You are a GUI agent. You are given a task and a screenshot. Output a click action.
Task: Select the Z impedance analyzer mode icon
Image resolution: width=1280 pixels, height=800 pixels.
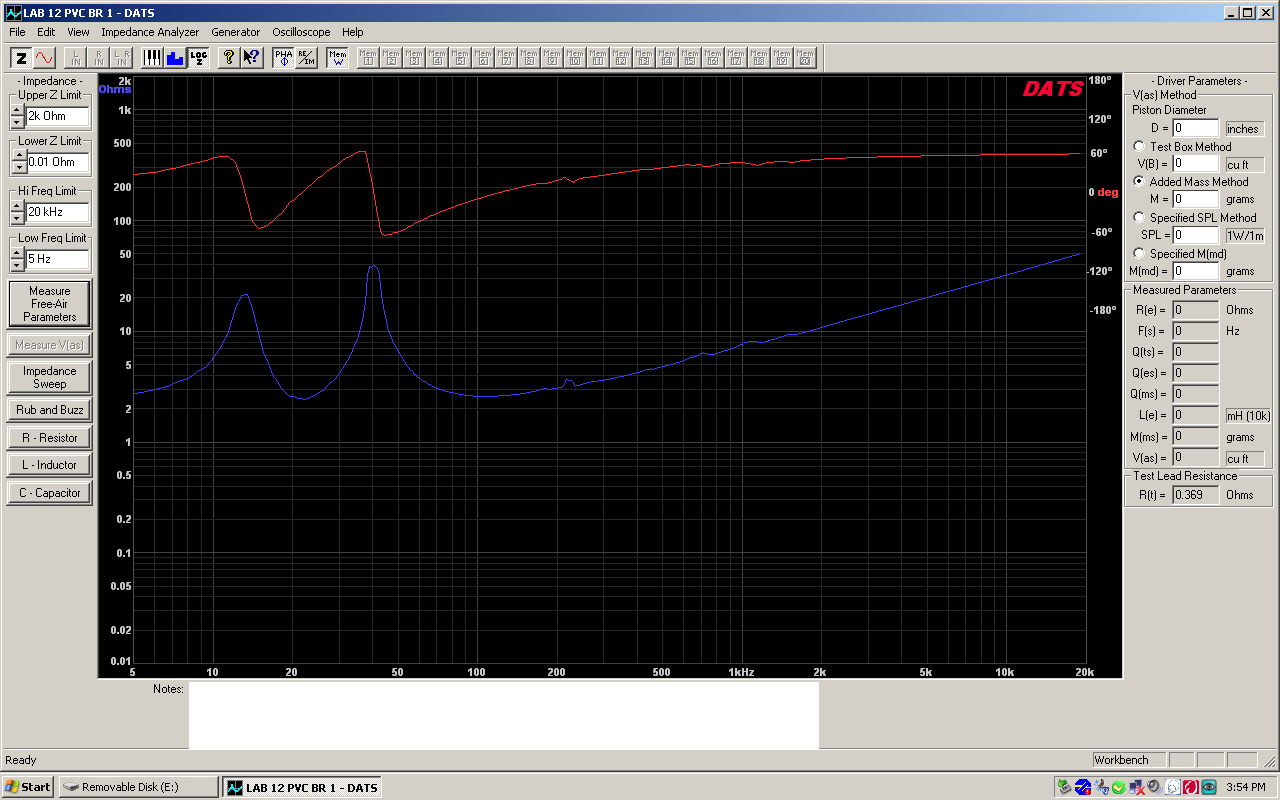[21, 58]
